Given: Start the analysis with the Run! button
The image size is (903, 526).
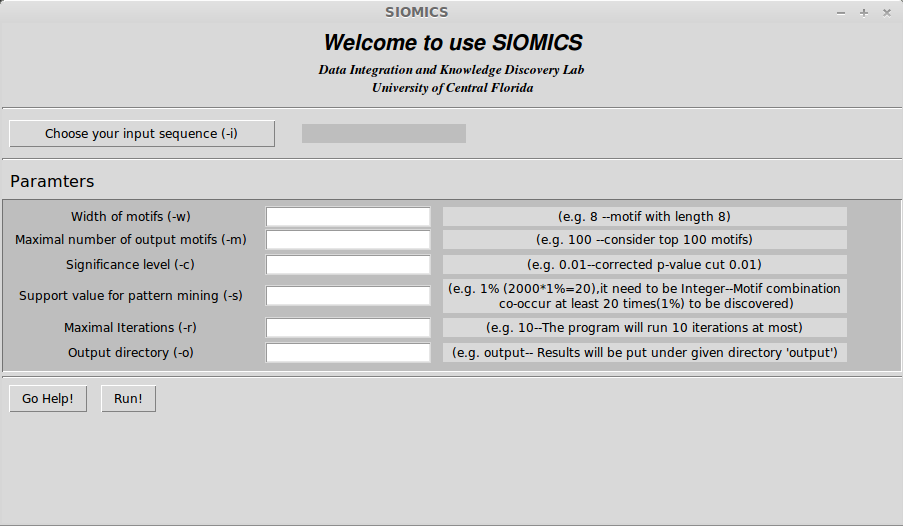Looking at the screenshot, I should coord(128,399).
